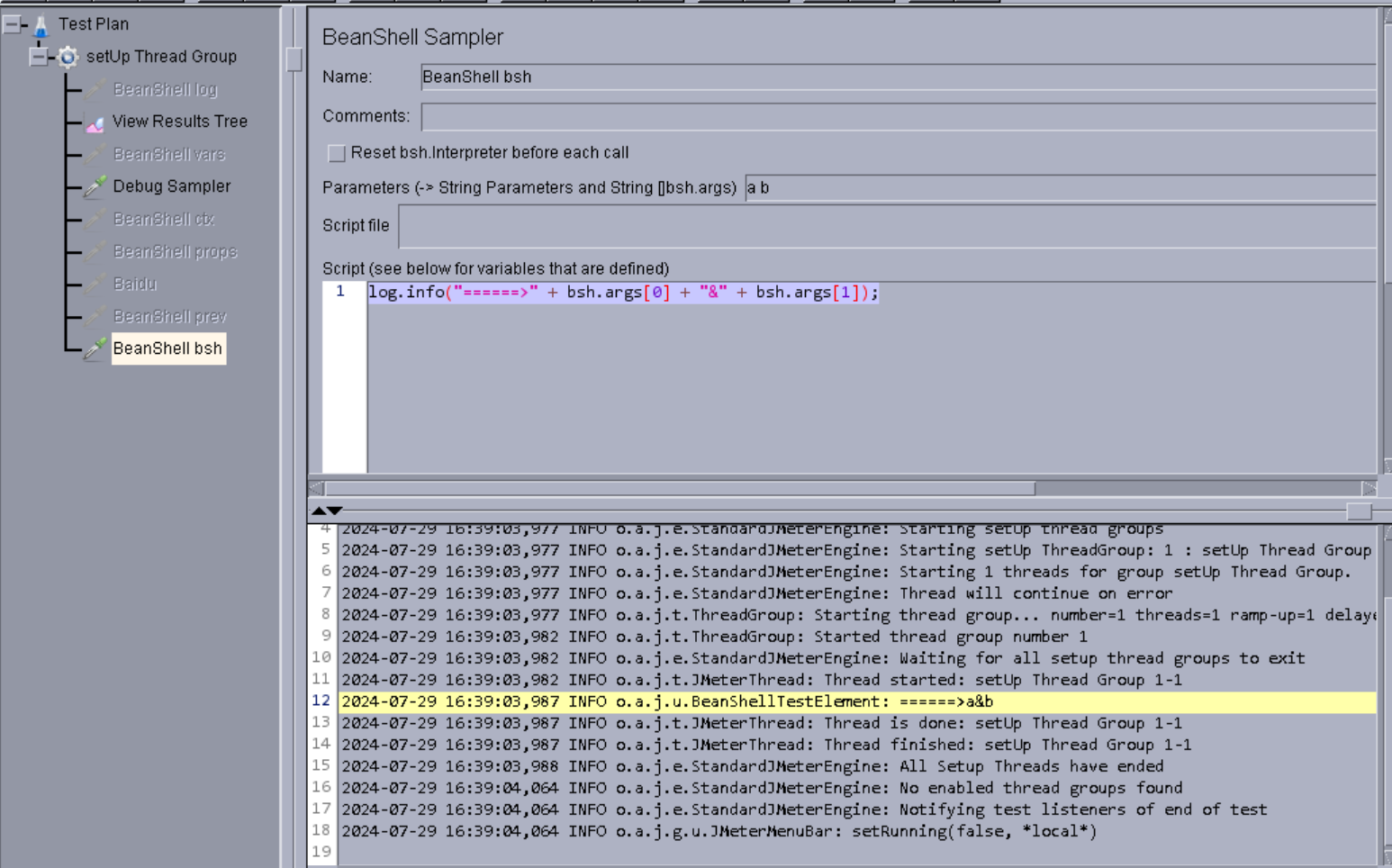Click the highlighted BeanShellTestElement log line 12
The height and width of the screenshot is (868, 1392).
pyautogui.click(x=857, y=701)
